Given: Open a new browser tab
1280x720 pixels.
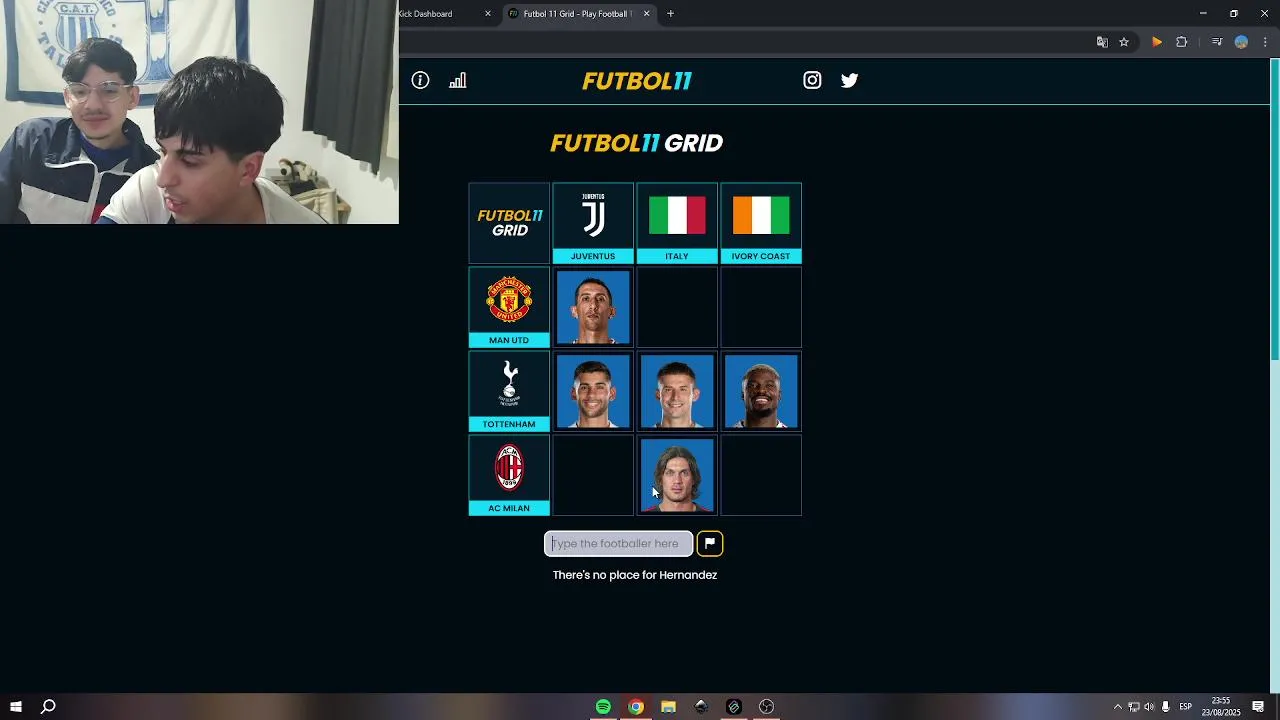Looking at the screenshot, I should pyautogui.click(x=670, y=14).
